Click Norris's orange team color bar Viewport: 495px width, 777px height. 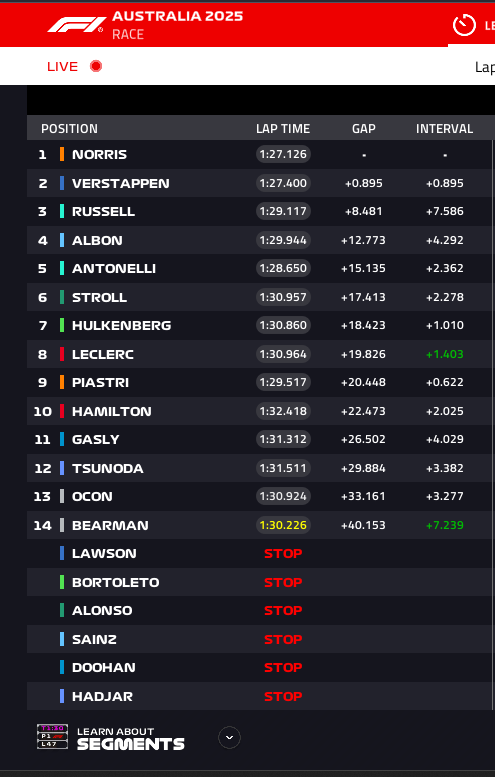pos(62,154)
